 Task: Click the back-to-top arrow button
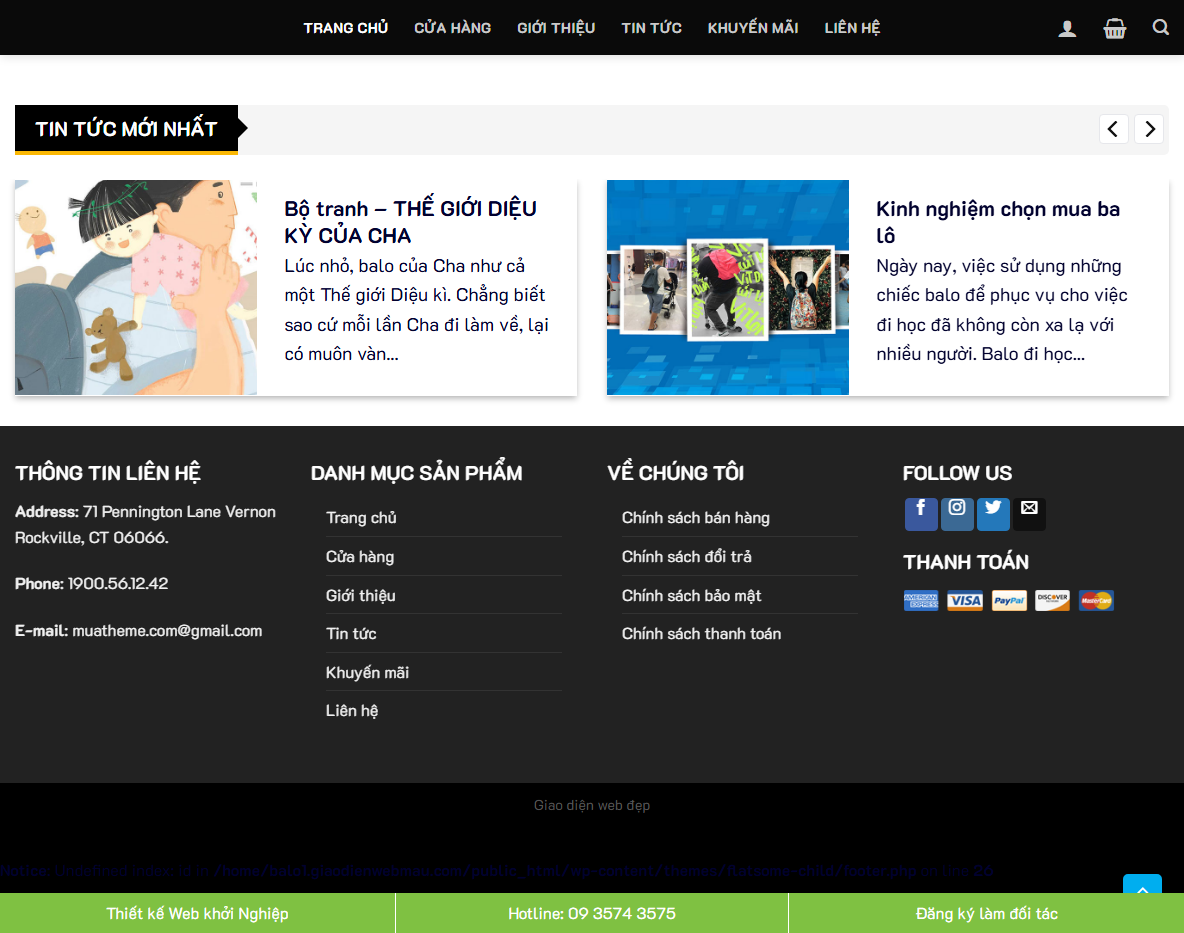(x=1142, y=890)
